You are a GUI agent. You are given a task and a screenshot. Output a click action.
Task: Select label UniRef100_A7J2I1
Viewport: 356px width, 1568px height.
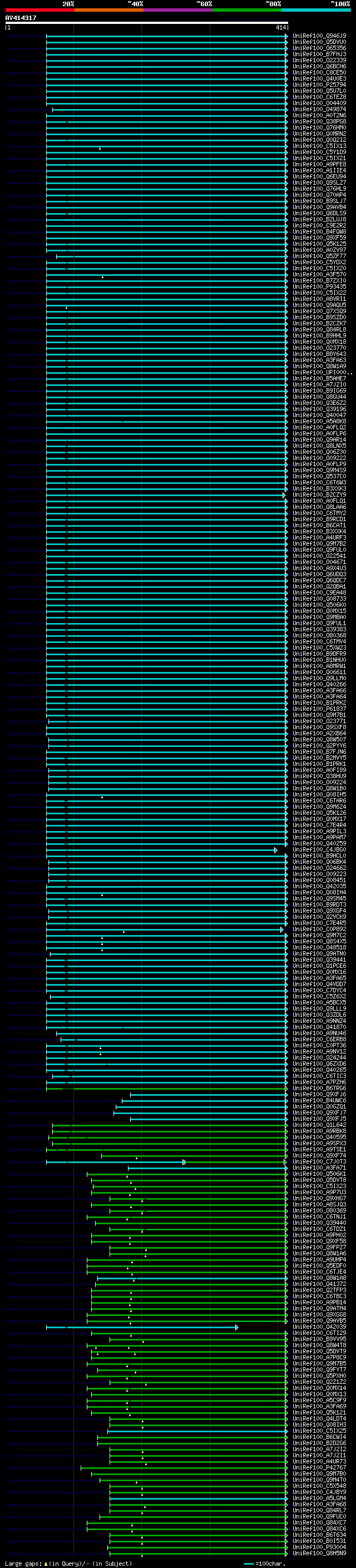coord(319,1455)
